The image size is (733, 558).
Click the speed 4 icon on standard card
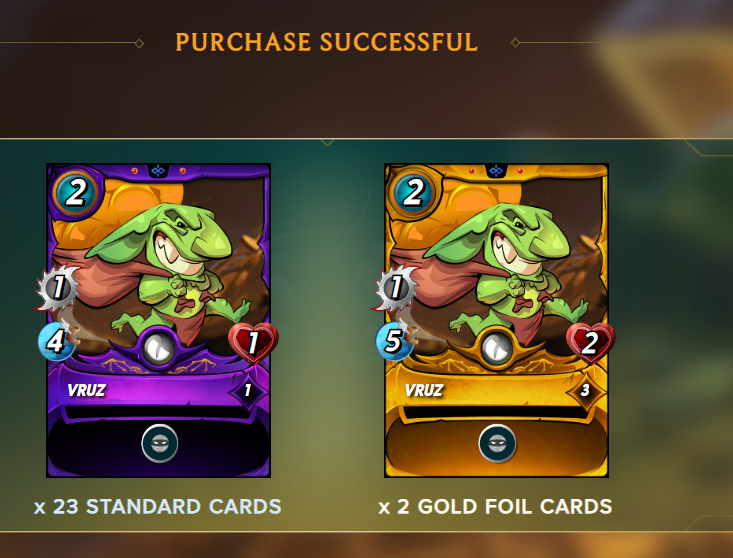[56, 341]
